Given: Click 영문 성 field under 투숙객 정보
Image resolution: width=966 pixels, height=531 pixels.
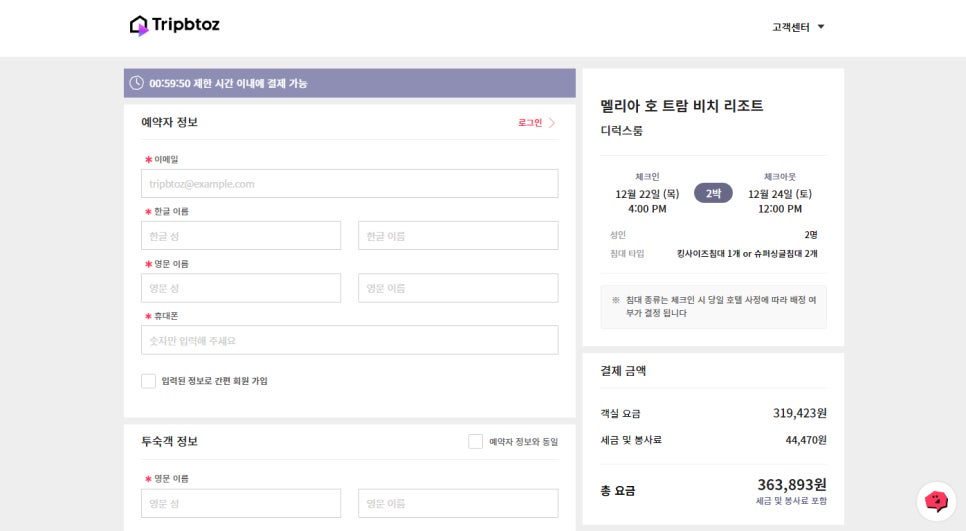Looking at the screenshot, I should coord(241,503).
